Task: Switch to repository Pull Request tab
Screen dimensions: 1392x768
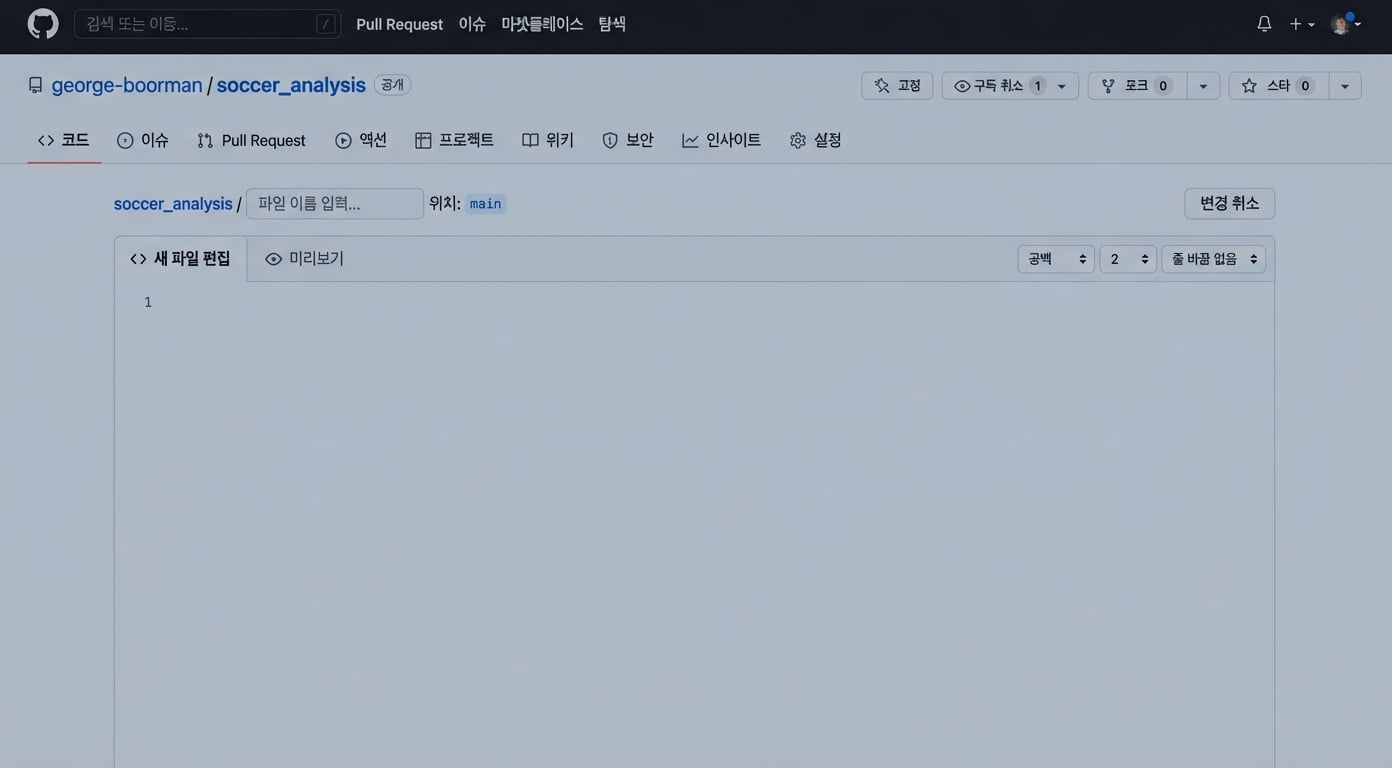Action: [x=252, y=140]
